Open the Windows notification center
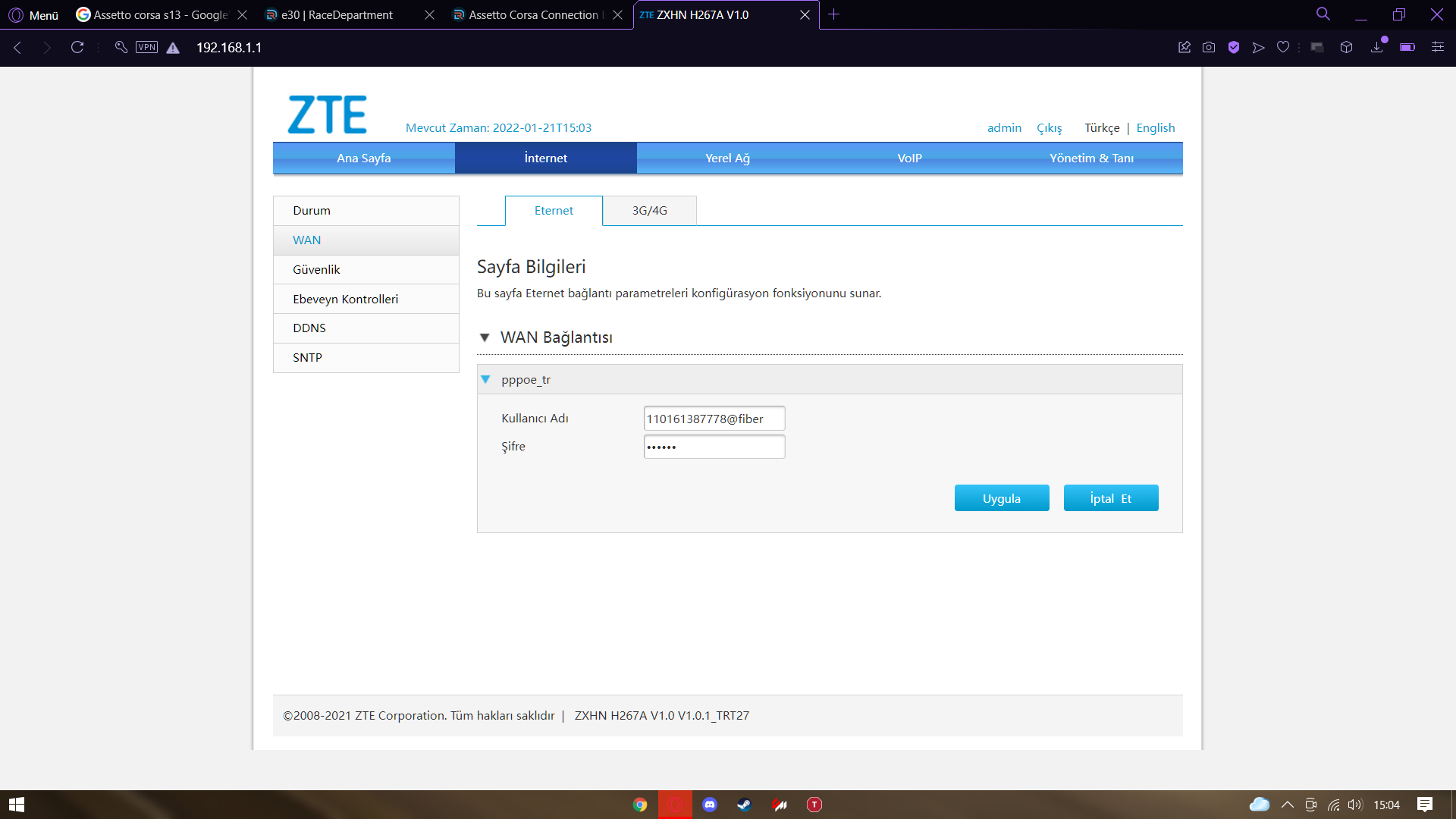This screenshot has width=1456, height=819. click(1425, 805)
